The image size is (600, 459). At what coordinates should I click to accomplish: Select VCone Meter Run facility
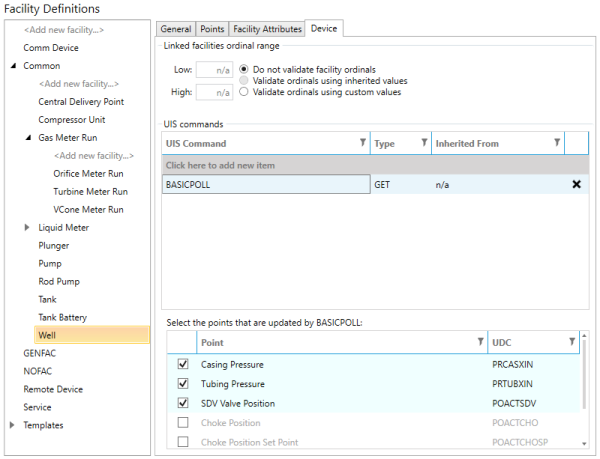pos(88,210)
